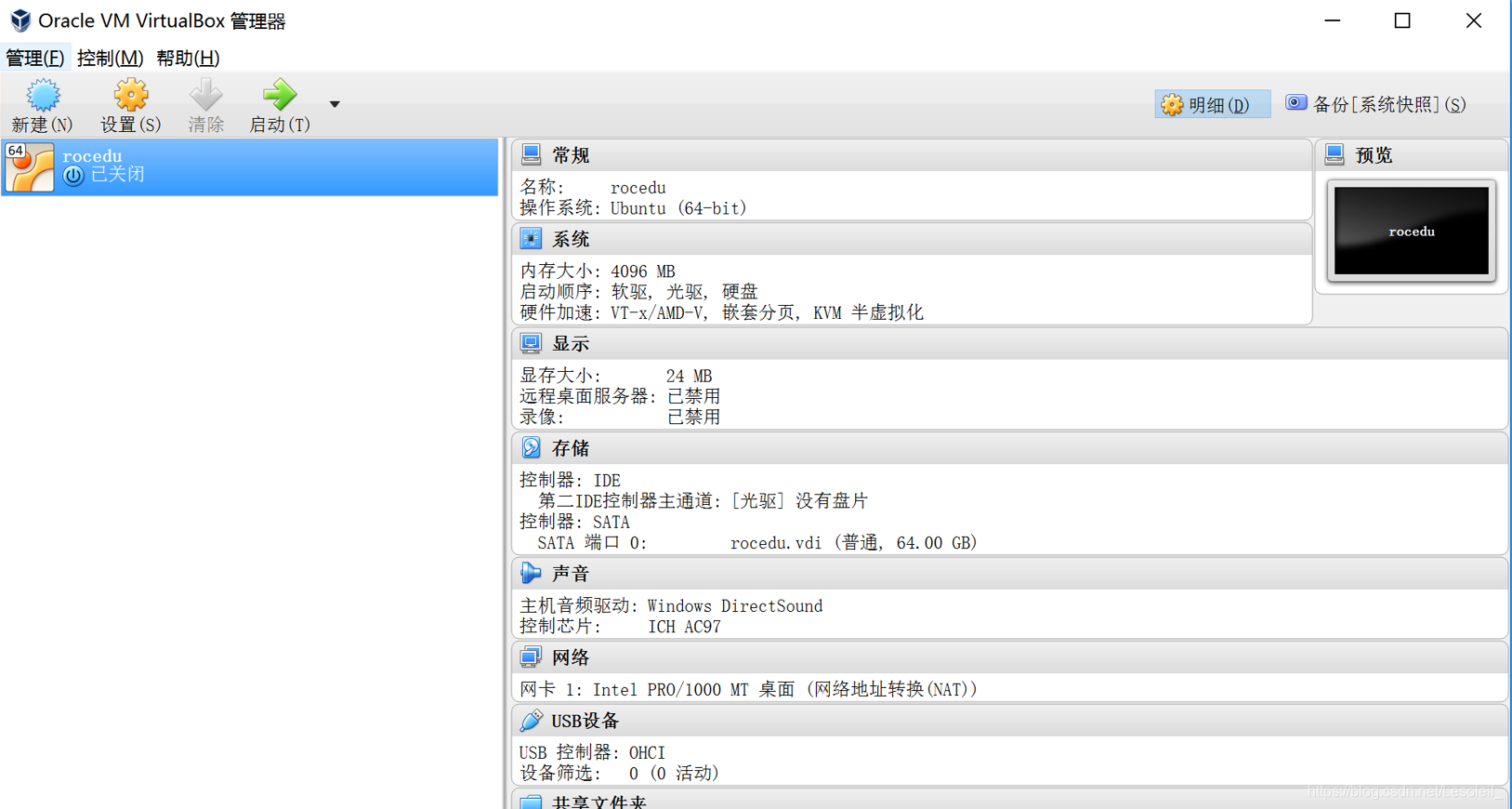Click the 预览 preview panel icon

1335,154
